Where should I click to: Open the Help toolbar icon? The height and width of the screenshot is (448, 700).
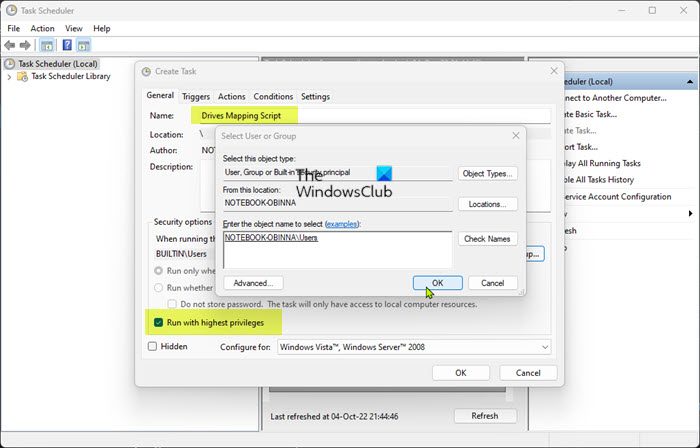(x=67, y=45)
